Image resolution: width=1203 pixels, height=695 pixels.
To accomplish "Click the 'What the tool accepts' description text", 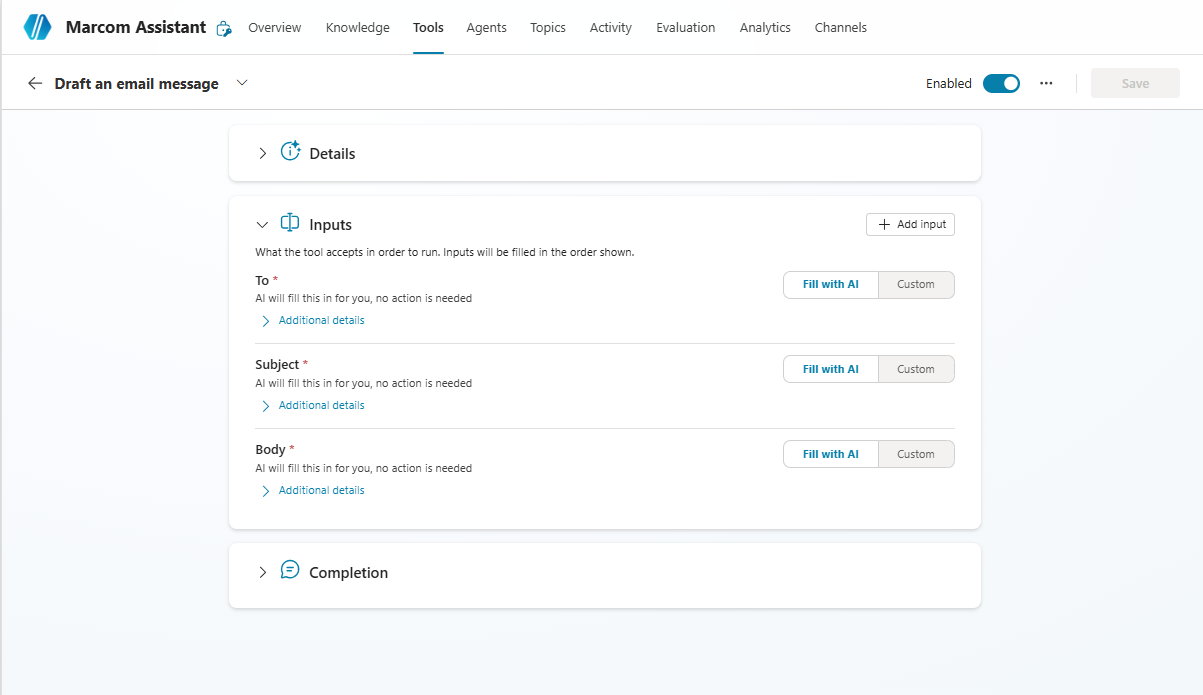I will tap(445, 252).
